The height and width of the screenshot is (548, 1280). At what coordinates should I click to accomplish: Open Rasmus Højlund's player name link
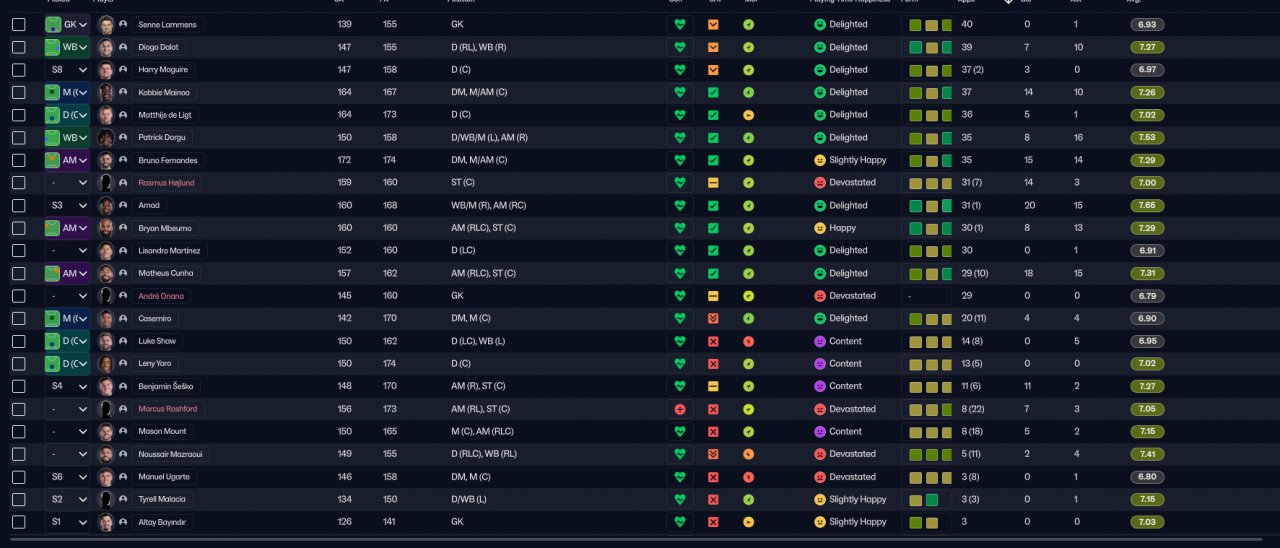point(166,183)
